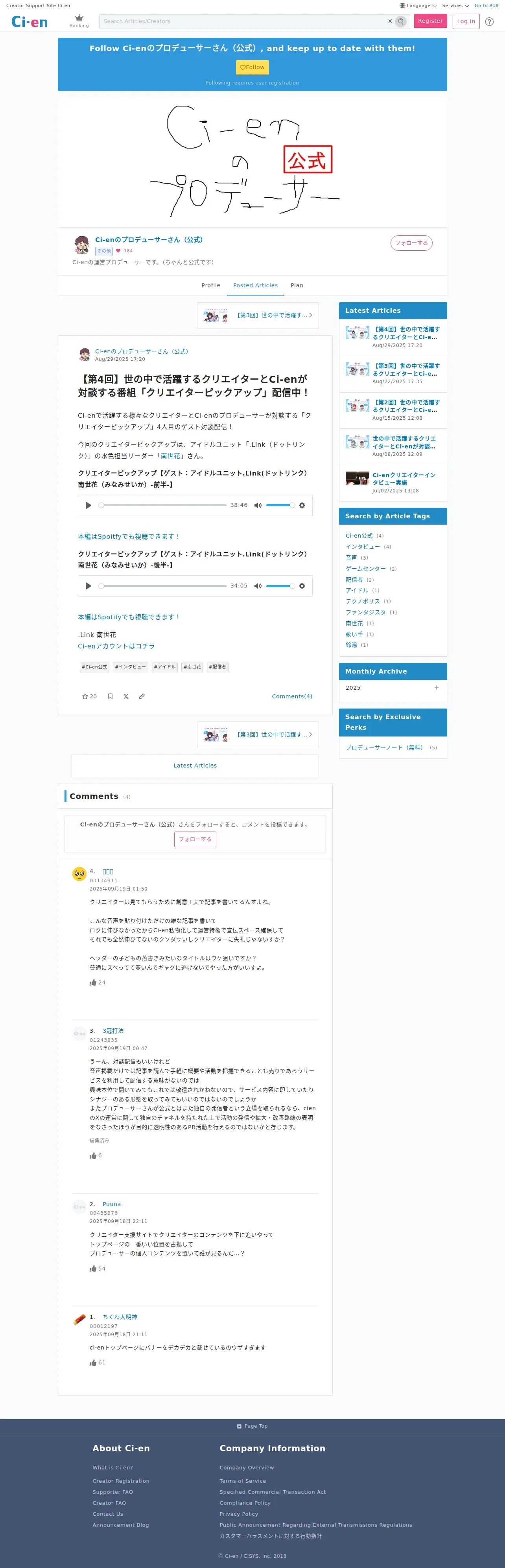The height and width of the screenshot is (1568, 505).
Task: Click the yellow Follow button in banner
Action: 252,68
